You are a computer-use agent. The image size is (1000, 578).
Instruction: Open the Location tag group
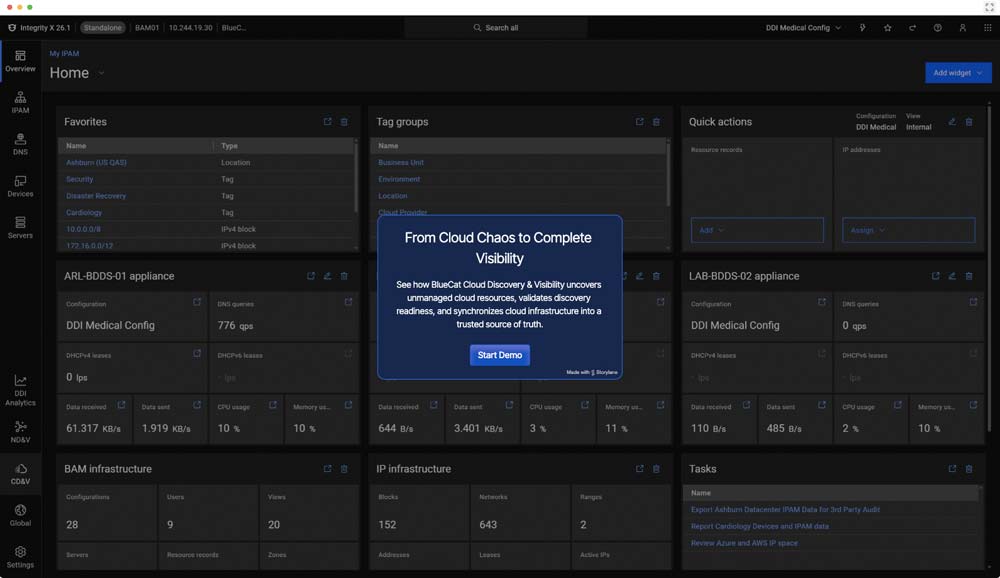(392, 196)
